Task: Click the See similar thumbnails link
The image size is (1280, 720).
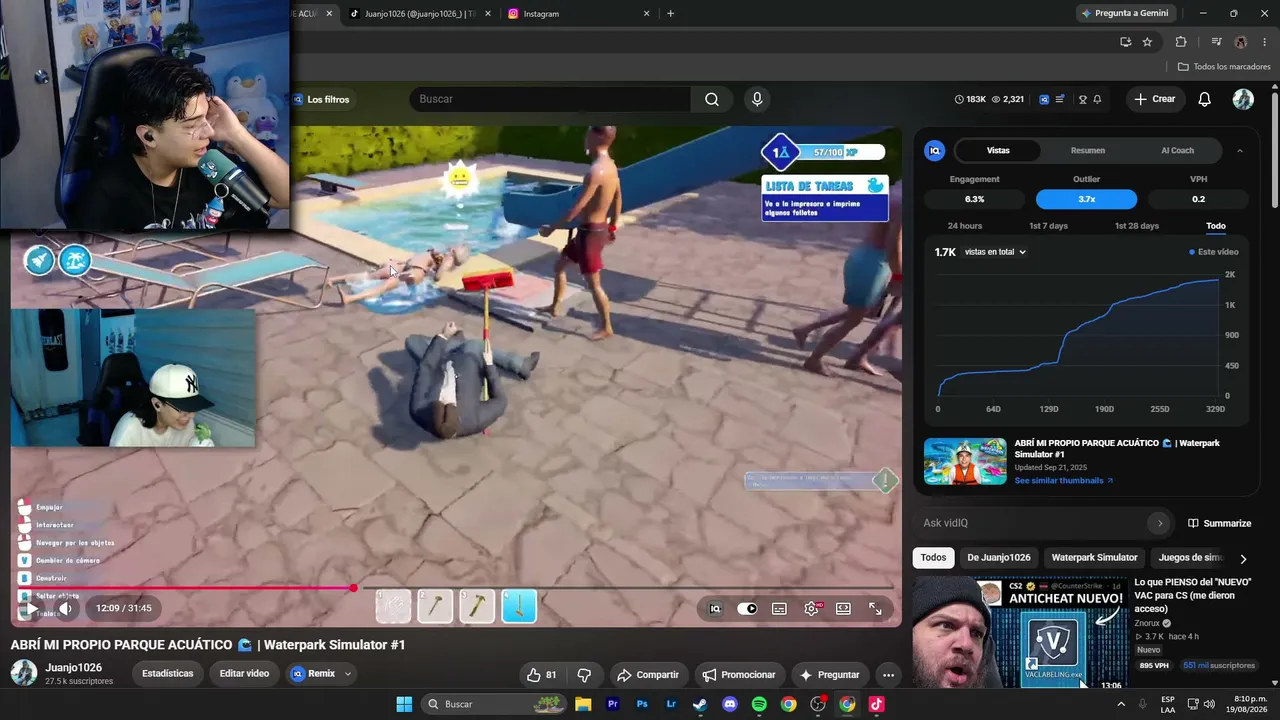Action: click(1064, 481)
